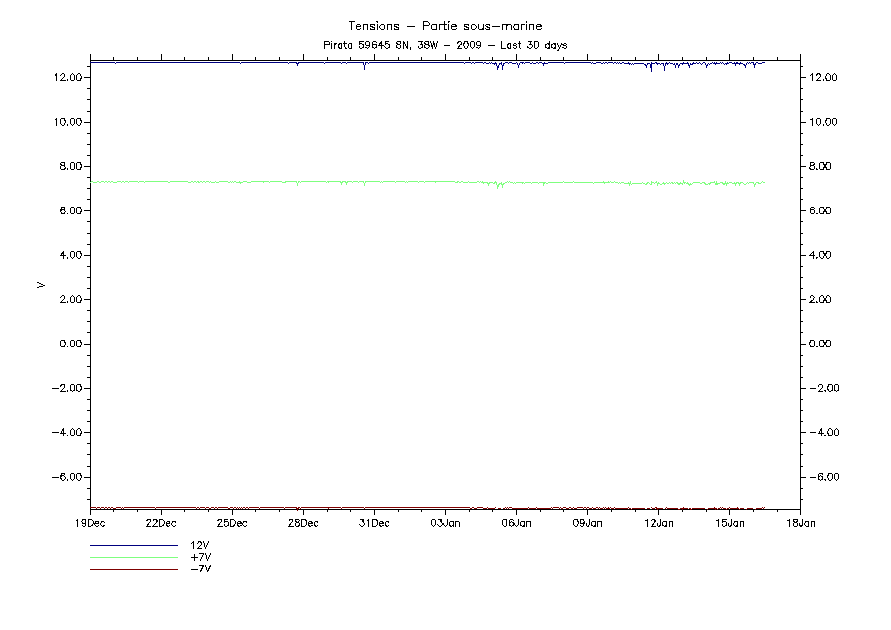891x630 pixels.
Task: Click the 12Jan date tick label
Action: (658, 523)
